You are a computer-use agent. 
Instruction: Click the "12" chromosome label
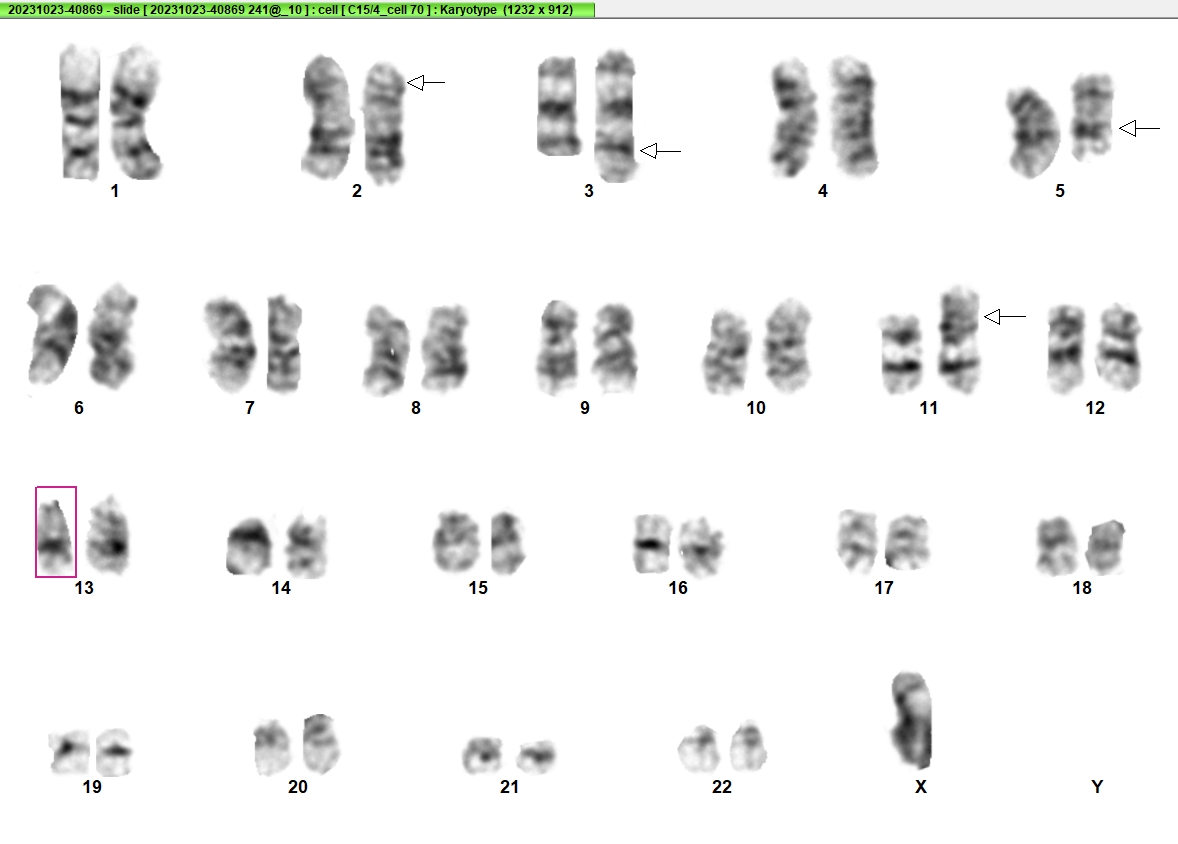click(x=1095, y=408)
